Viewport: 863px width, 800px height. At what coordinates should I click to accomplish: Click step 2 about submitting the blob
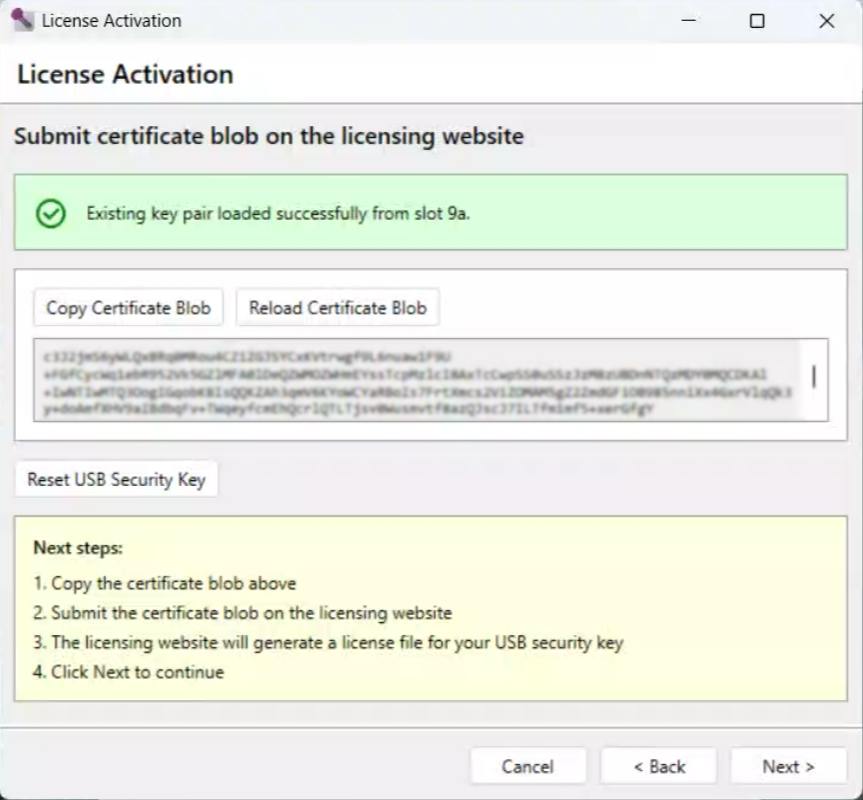tap(243, 613)
